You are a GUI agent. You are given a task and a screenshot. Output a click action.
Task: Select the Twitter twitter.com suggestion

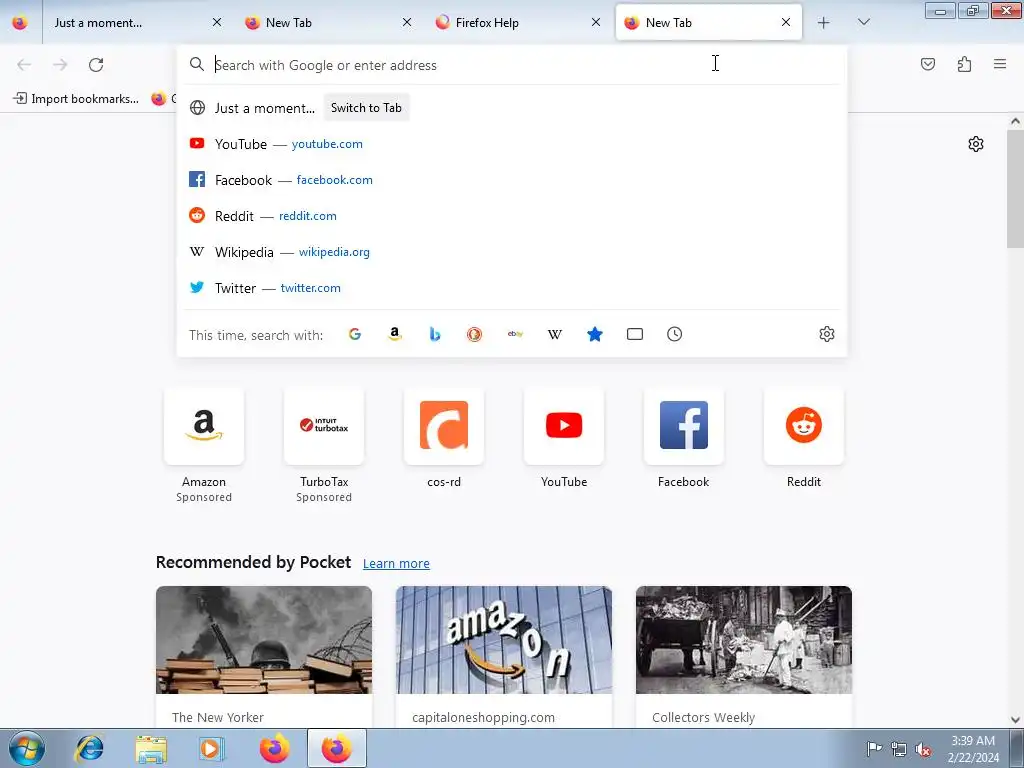click(x=512, y=287)
